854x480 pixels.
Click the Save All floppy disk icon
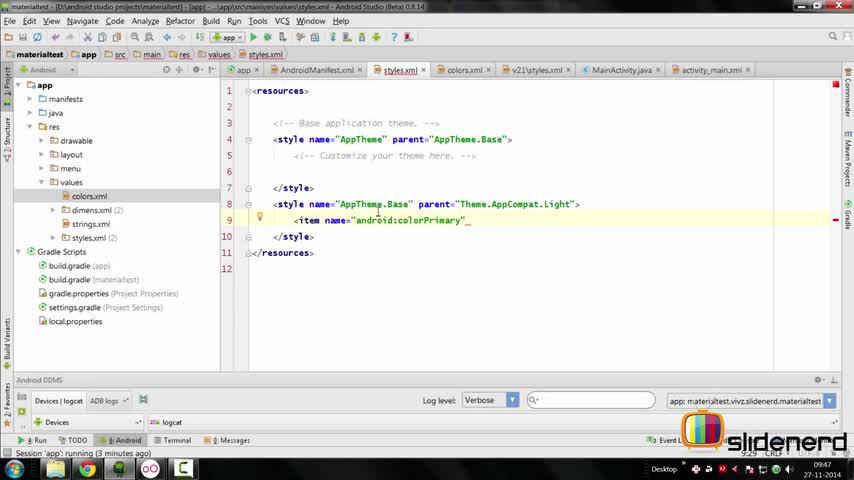click(22, 37)
